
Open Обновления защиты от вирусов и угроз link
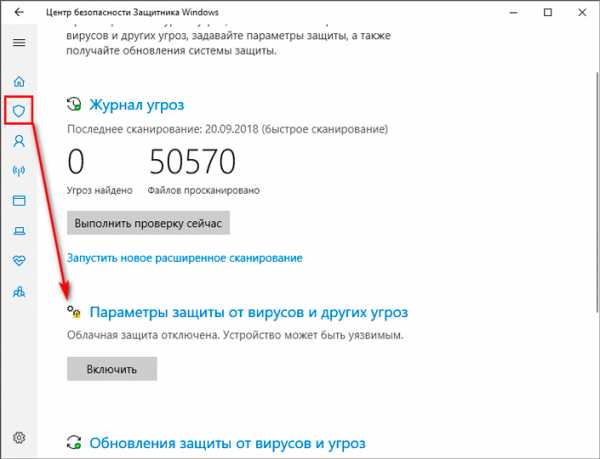228,443
